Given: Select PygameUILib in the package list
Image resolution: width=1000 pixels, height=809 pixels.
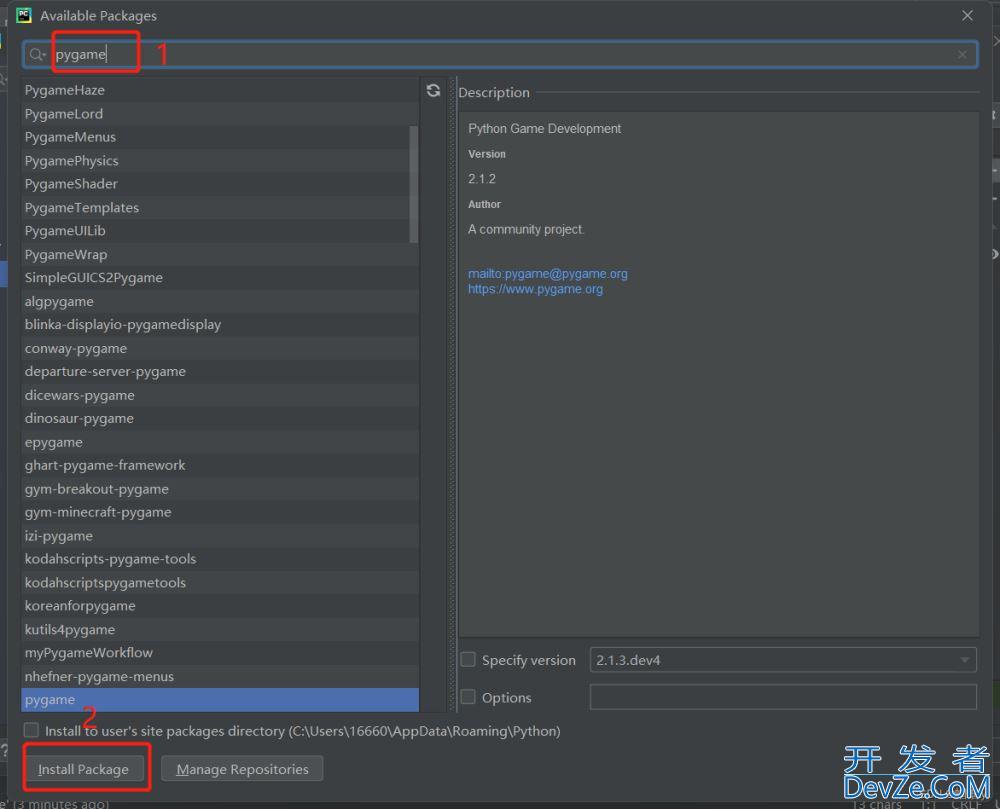Looking at the screenshot, I should click(x=220, y=231).
